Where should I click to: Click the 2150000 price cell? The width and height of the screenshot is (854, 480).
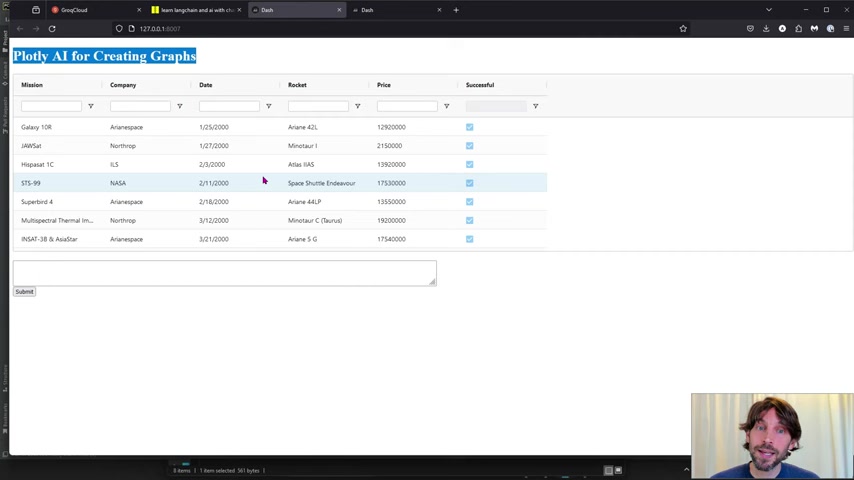pyautogui.click(x=414, y=145)
